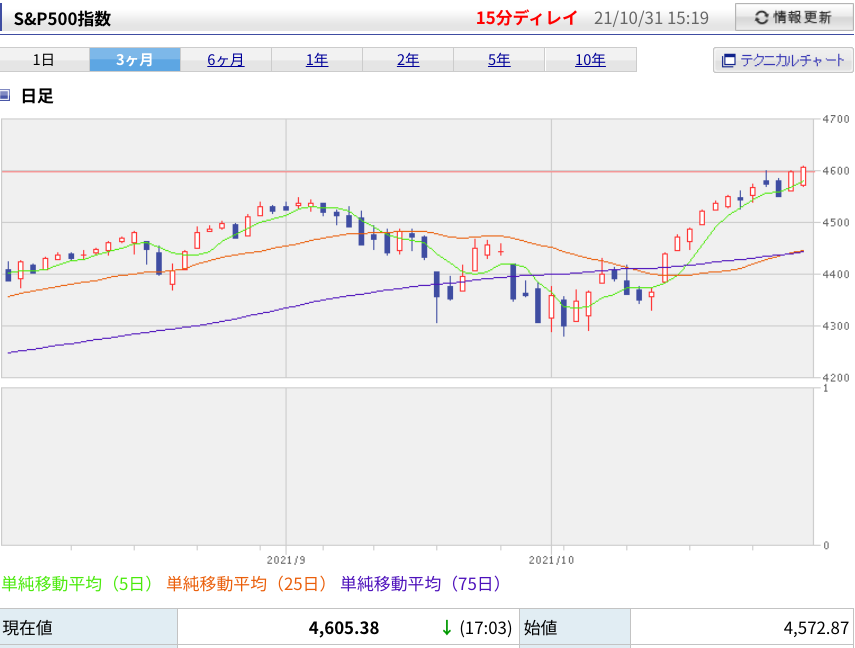Click the window icon beside テクニカルチャート

728,61
